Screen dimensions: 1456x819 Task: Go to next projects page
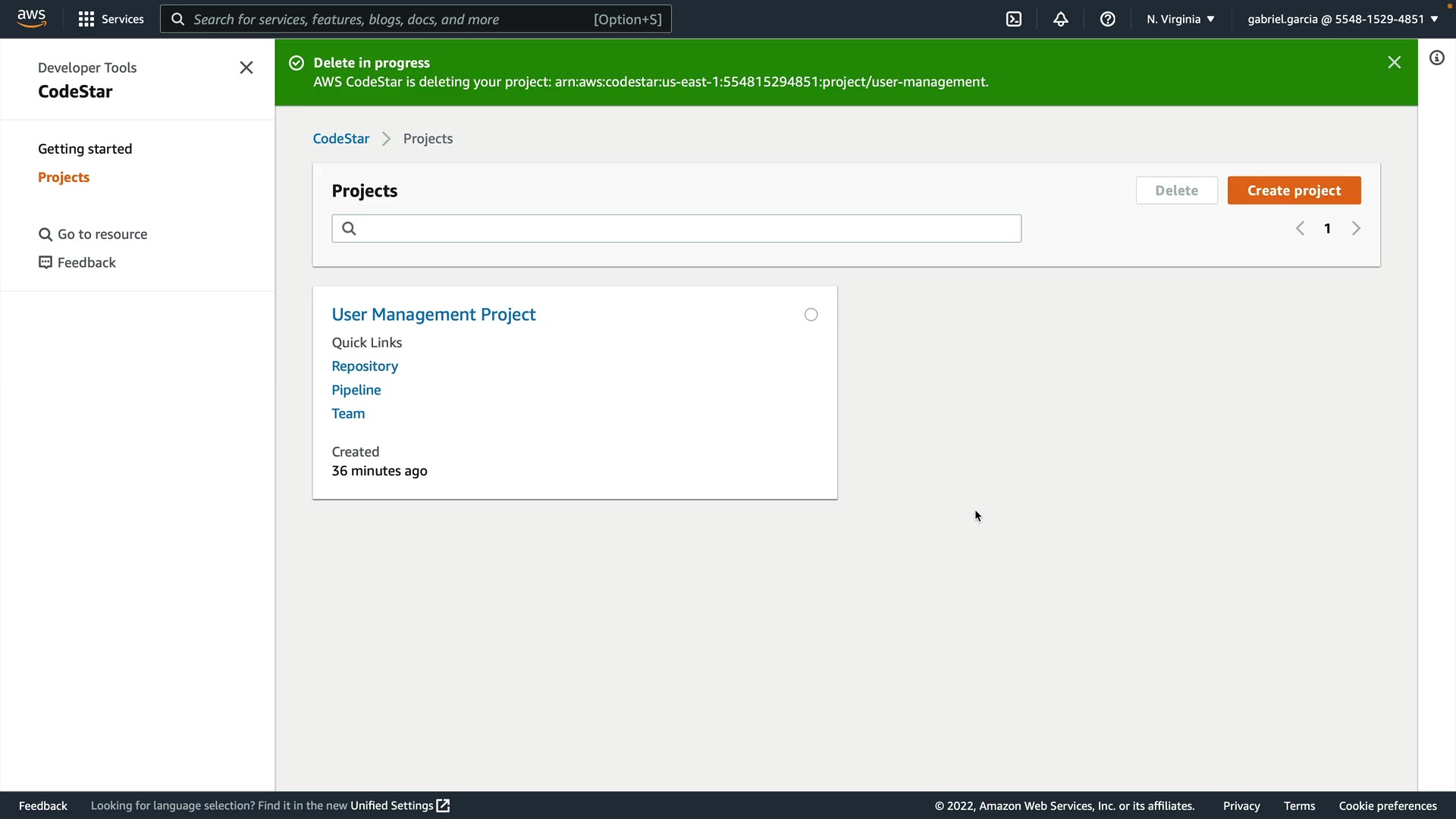click(x=1356, y=228)
